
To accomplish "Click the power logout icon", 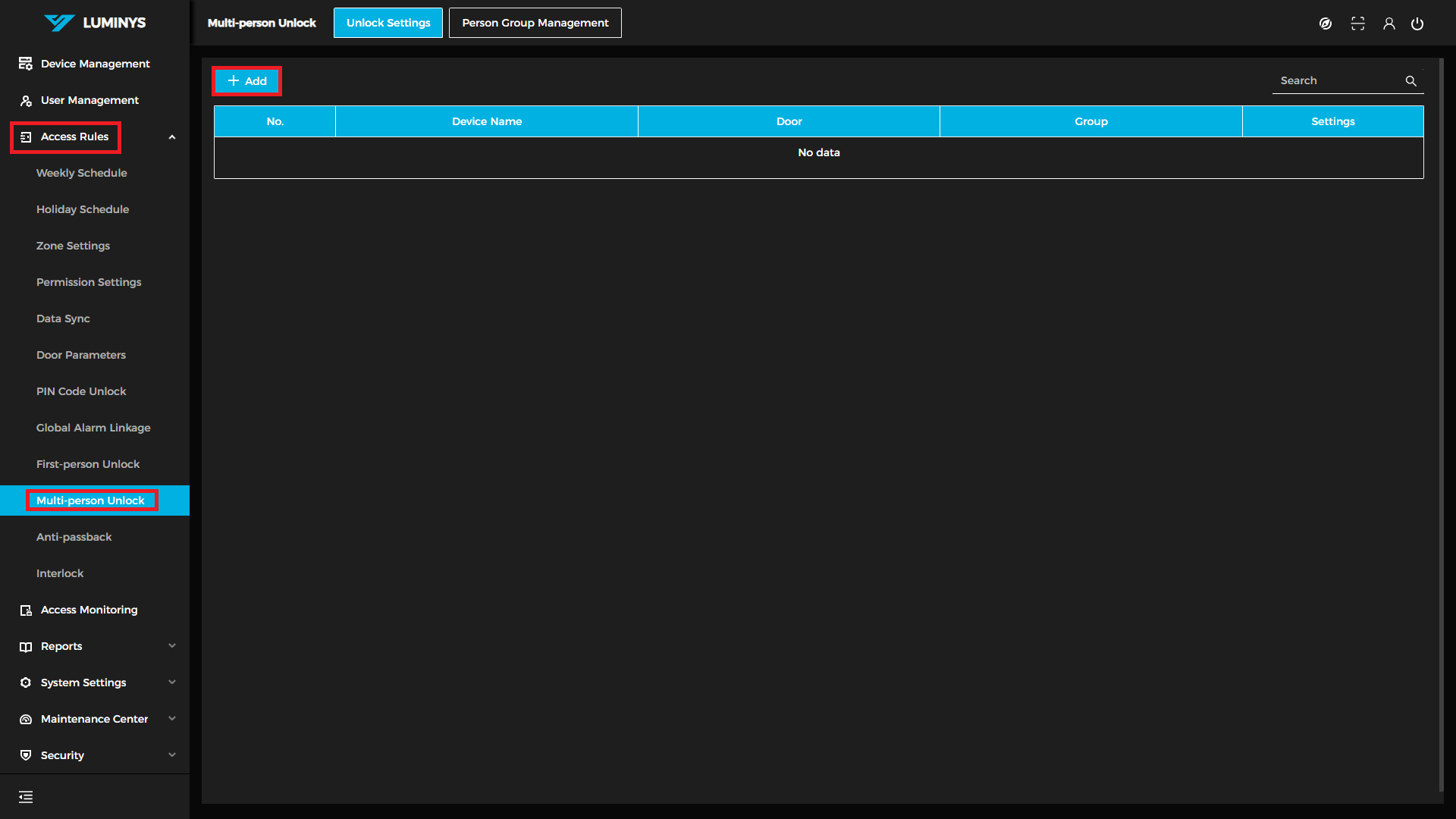I will (1417, 24).
